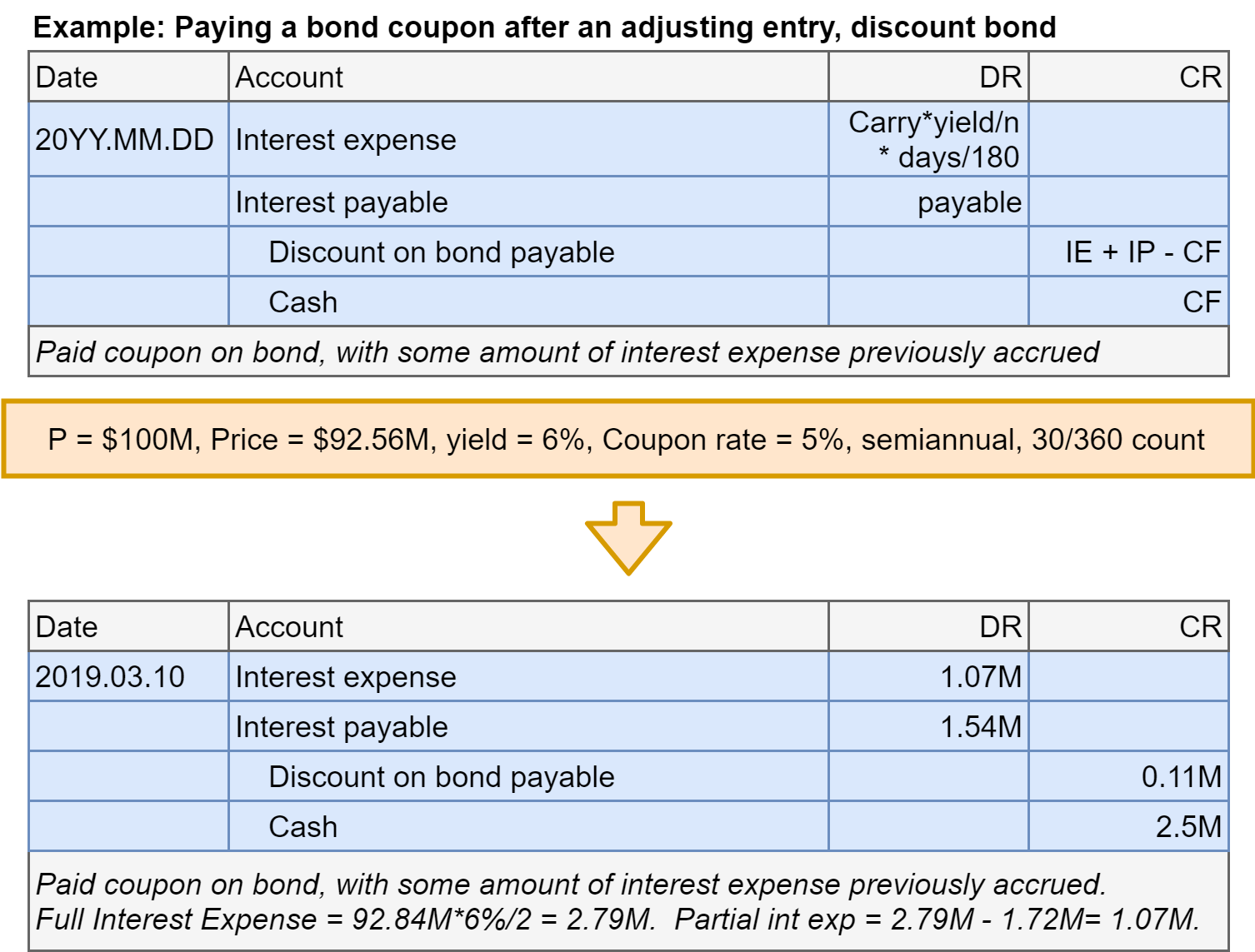Click the IE + IP - CF cell
Viewport: 1255px width, 952px height.
[x=1142, y=252]
